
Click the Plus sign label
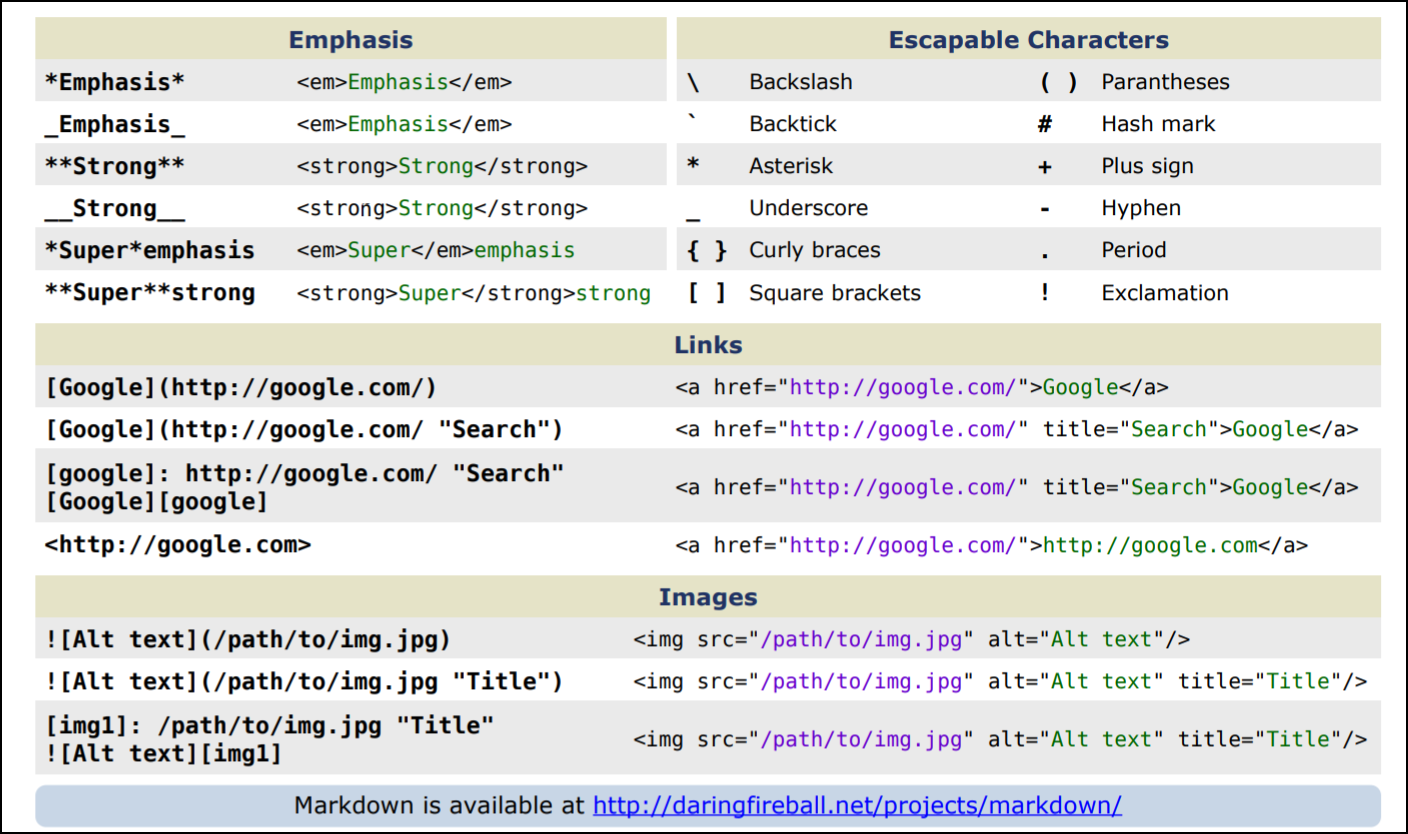coord(1147,166)
